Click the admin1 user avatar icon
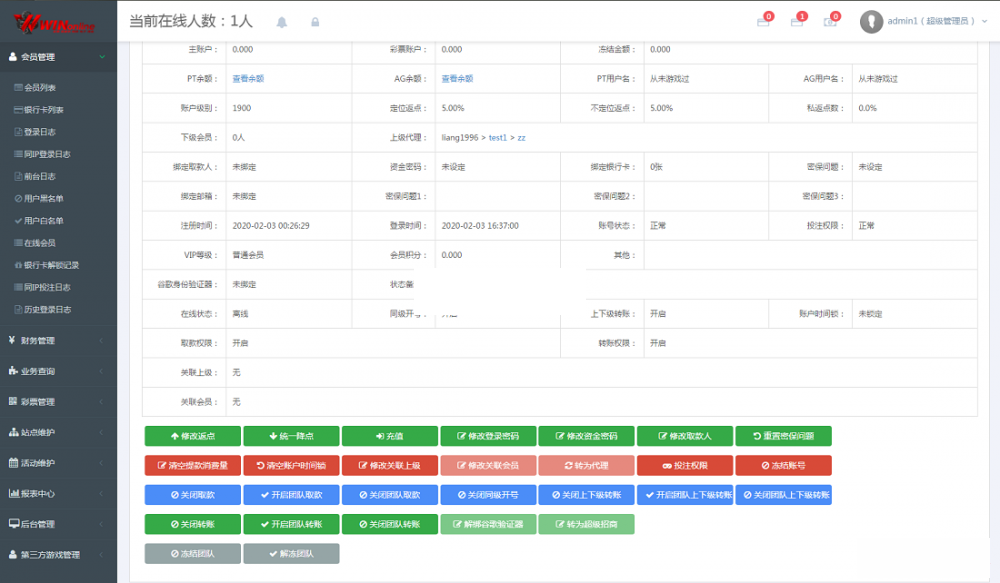This screenshot has height=583, width=1000. coord(872,21)
